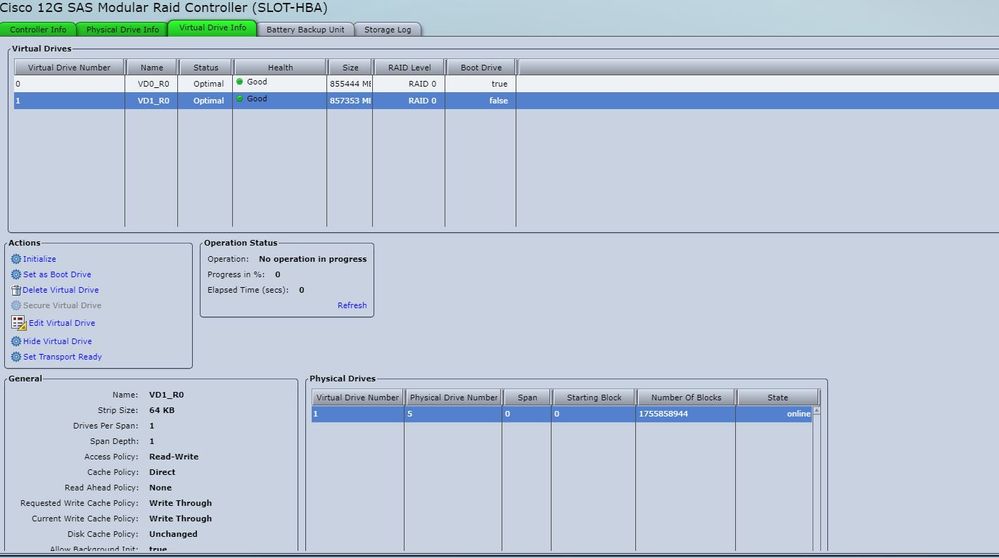Sort by Physical Drive Number column header
The image size is (999, 558).
point(454,397)
